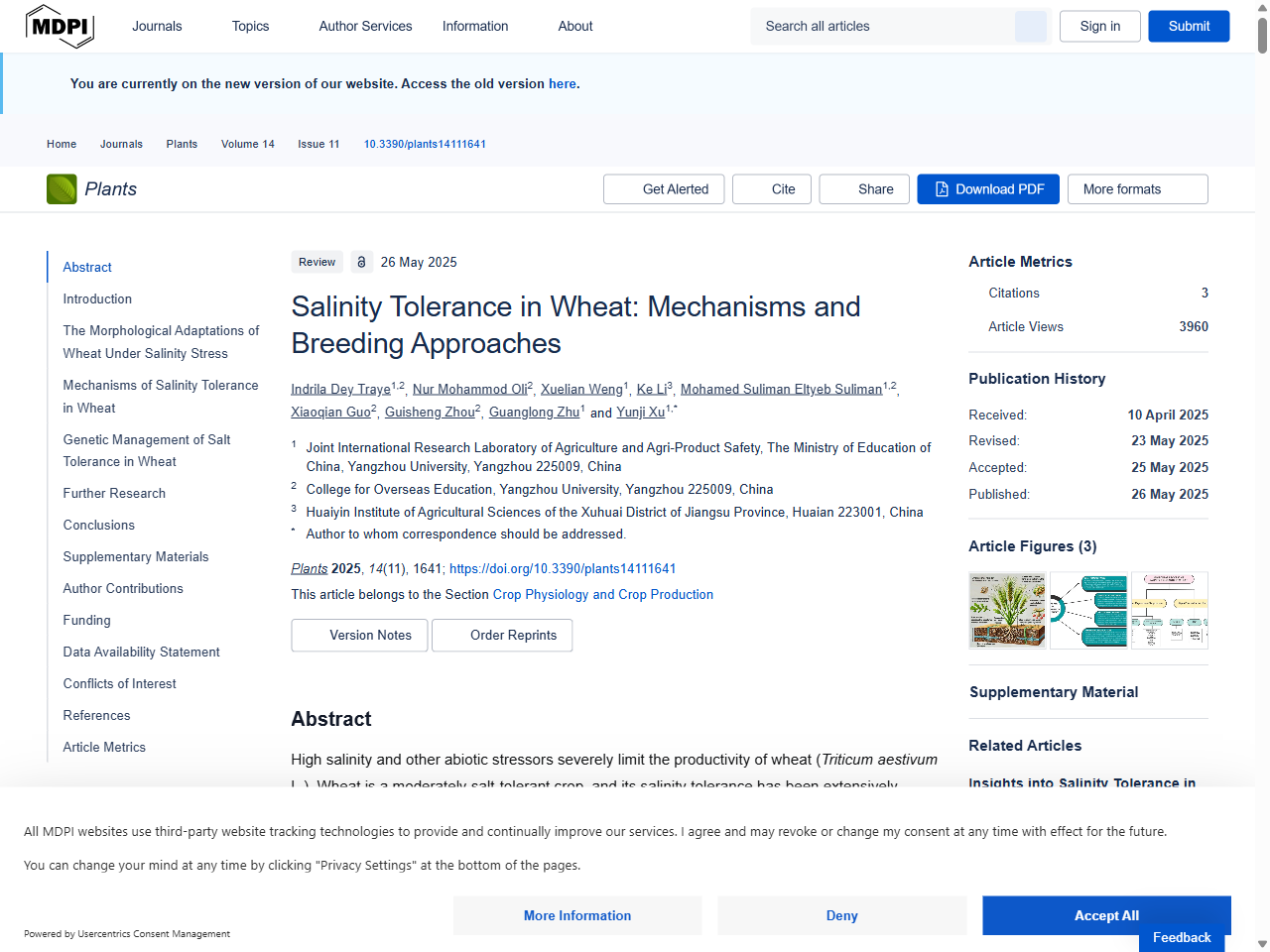Open the article DOI link

(x=563, y=568)
